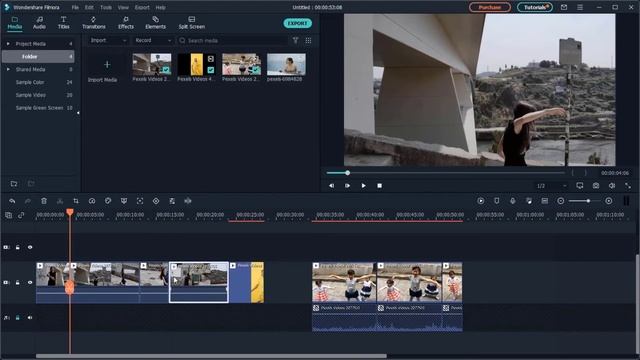
Task: Click the Motion Tracking target icon
Action: (140, 201)
